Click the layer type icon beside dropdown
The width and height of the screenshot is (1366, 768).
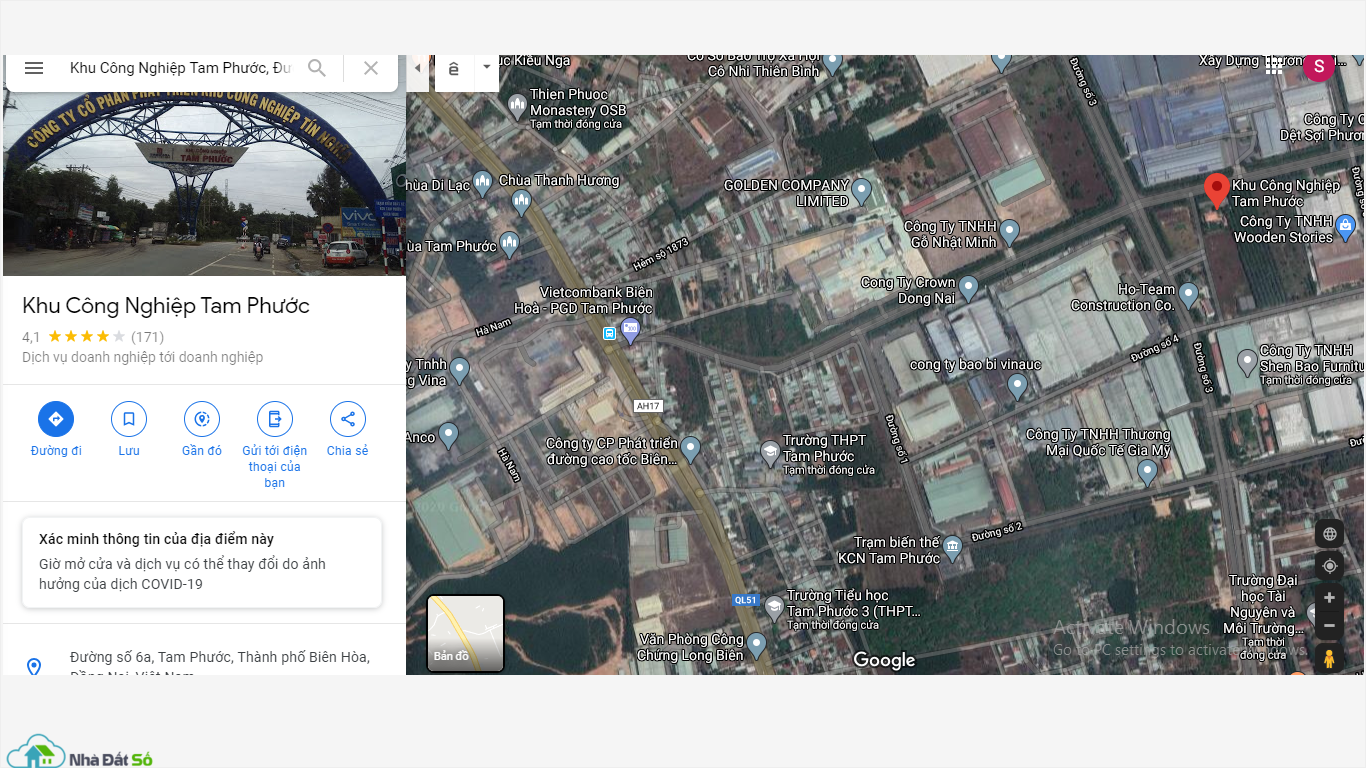click(454, 68)
